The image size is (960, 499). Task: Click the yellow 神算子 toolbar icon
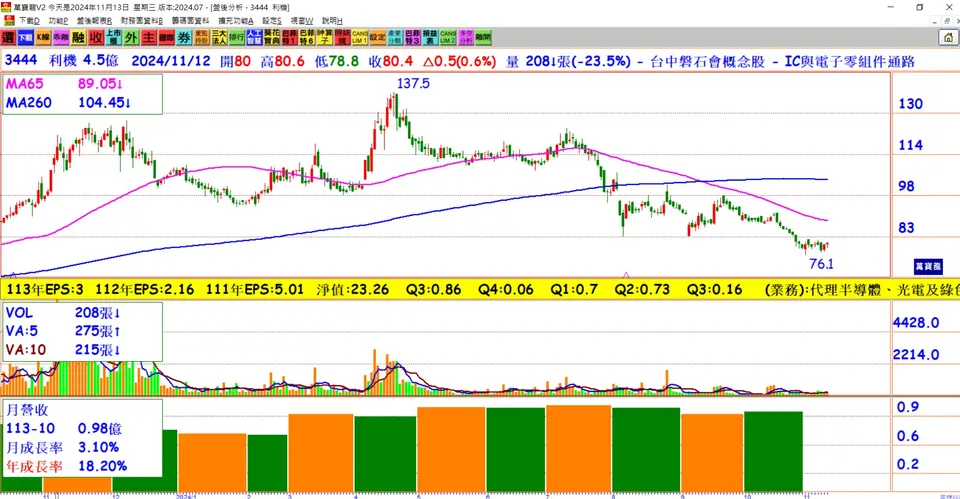[324, 37]
